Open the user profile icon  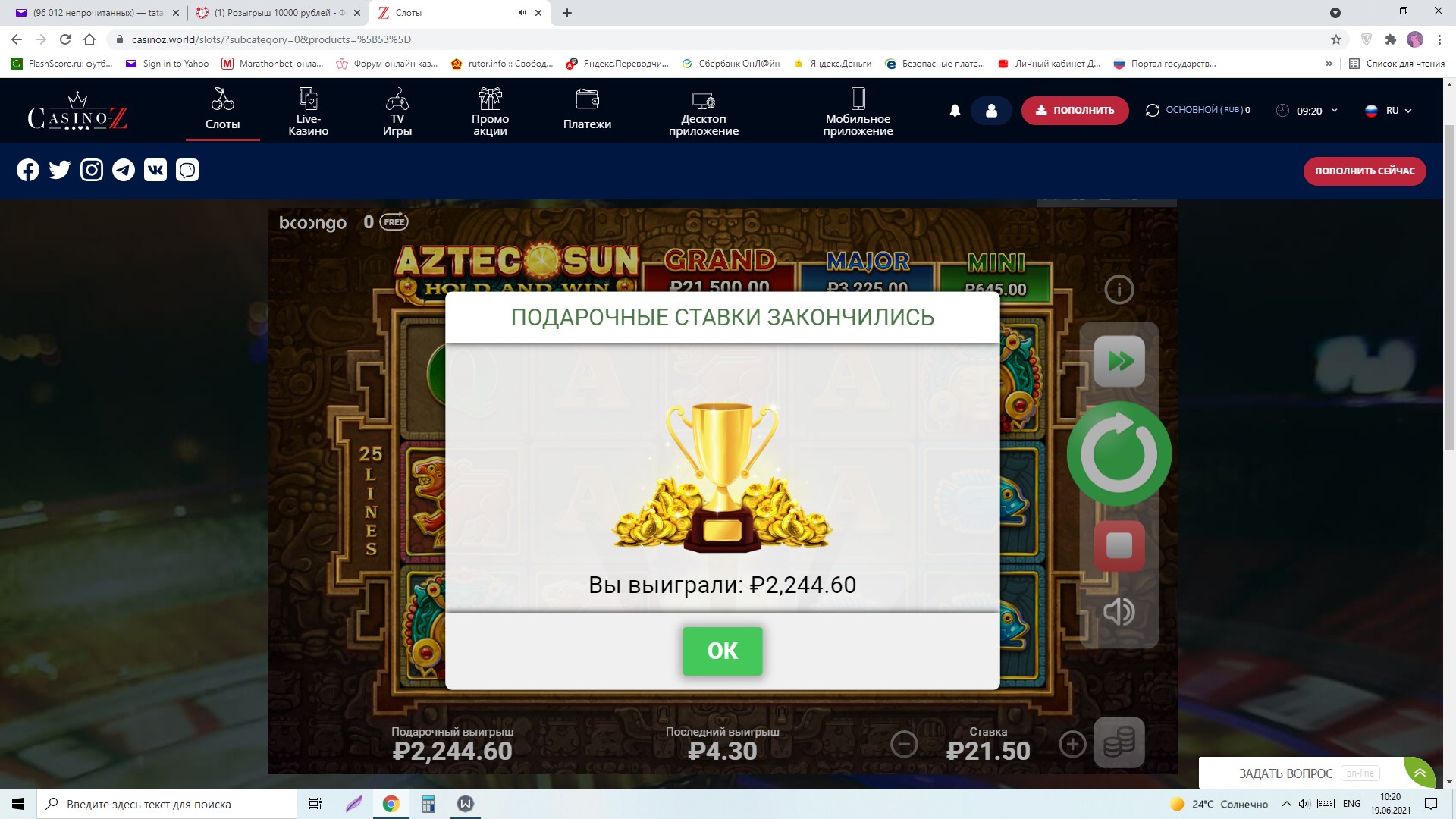coord(991,111)
